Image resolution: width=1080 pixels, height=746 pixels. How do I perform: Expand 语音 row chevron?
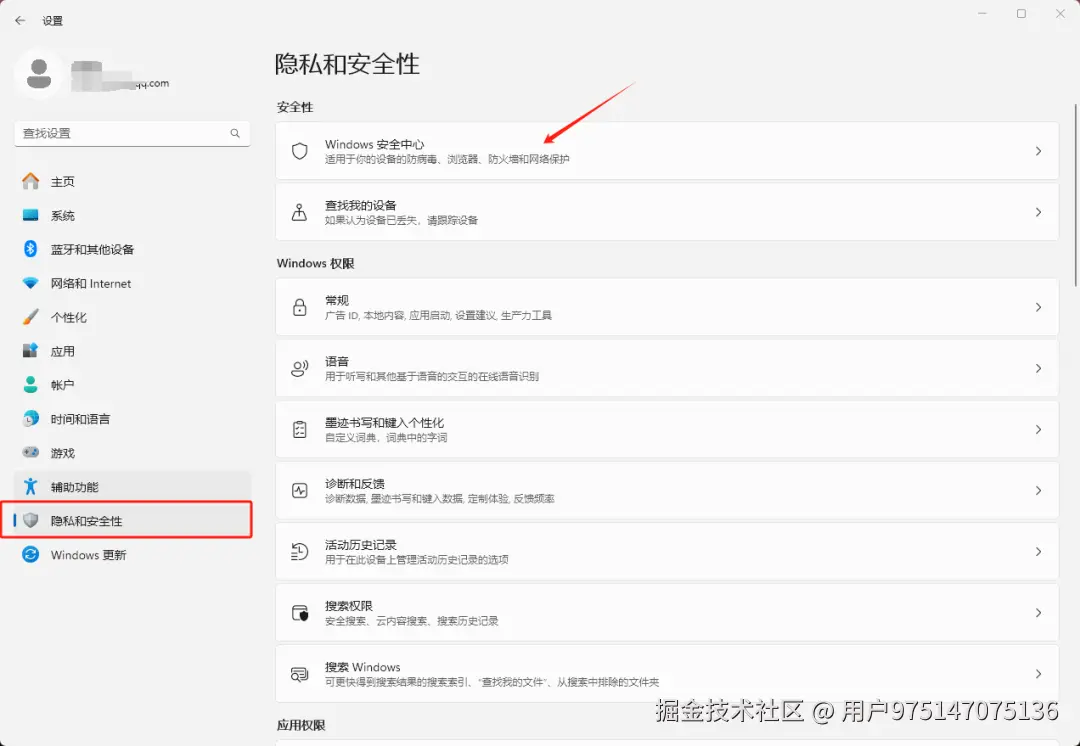[x=1038, y=368]
